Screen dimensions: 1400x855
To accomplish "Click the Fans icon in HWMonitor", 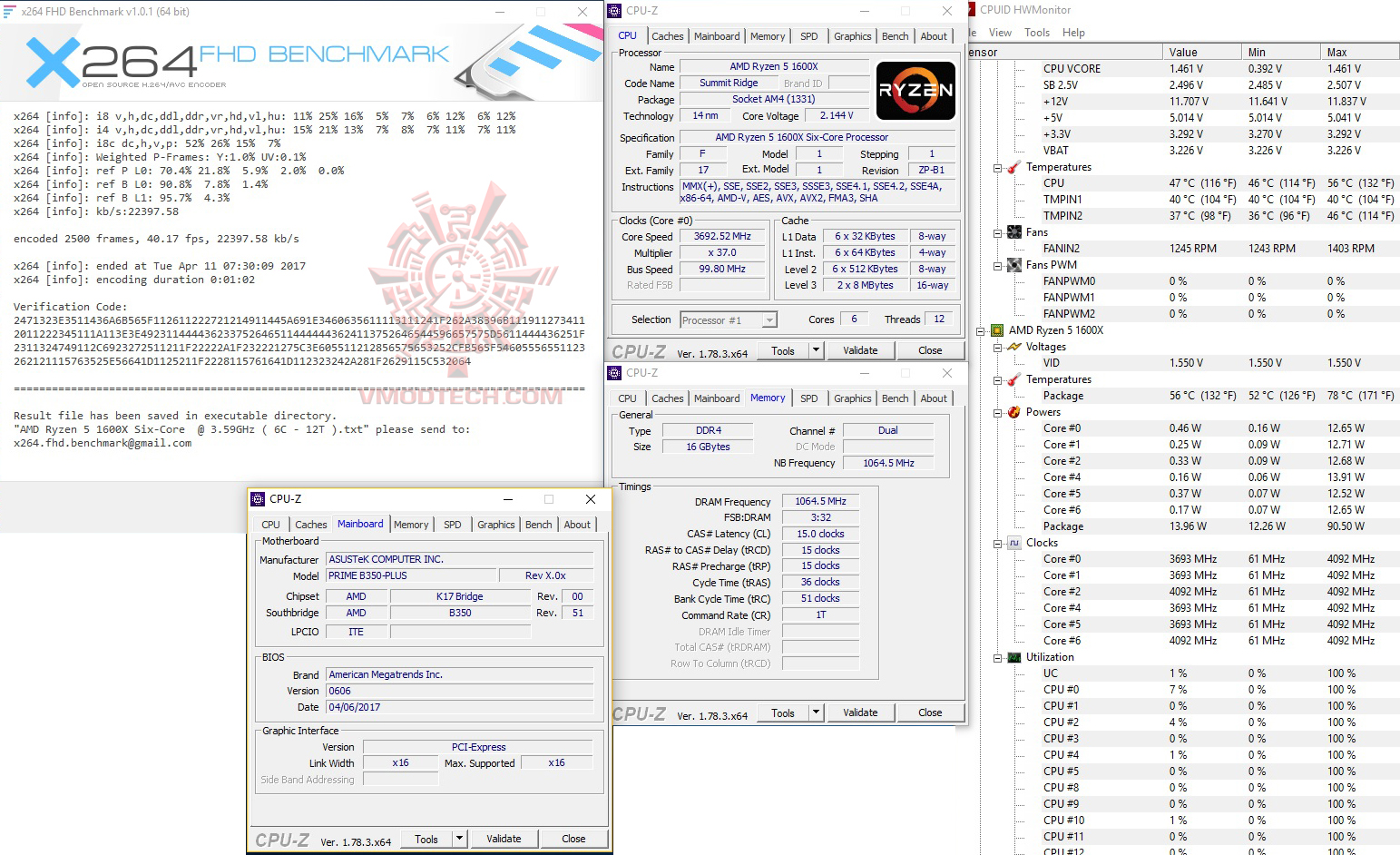I will pos(1014,231).
